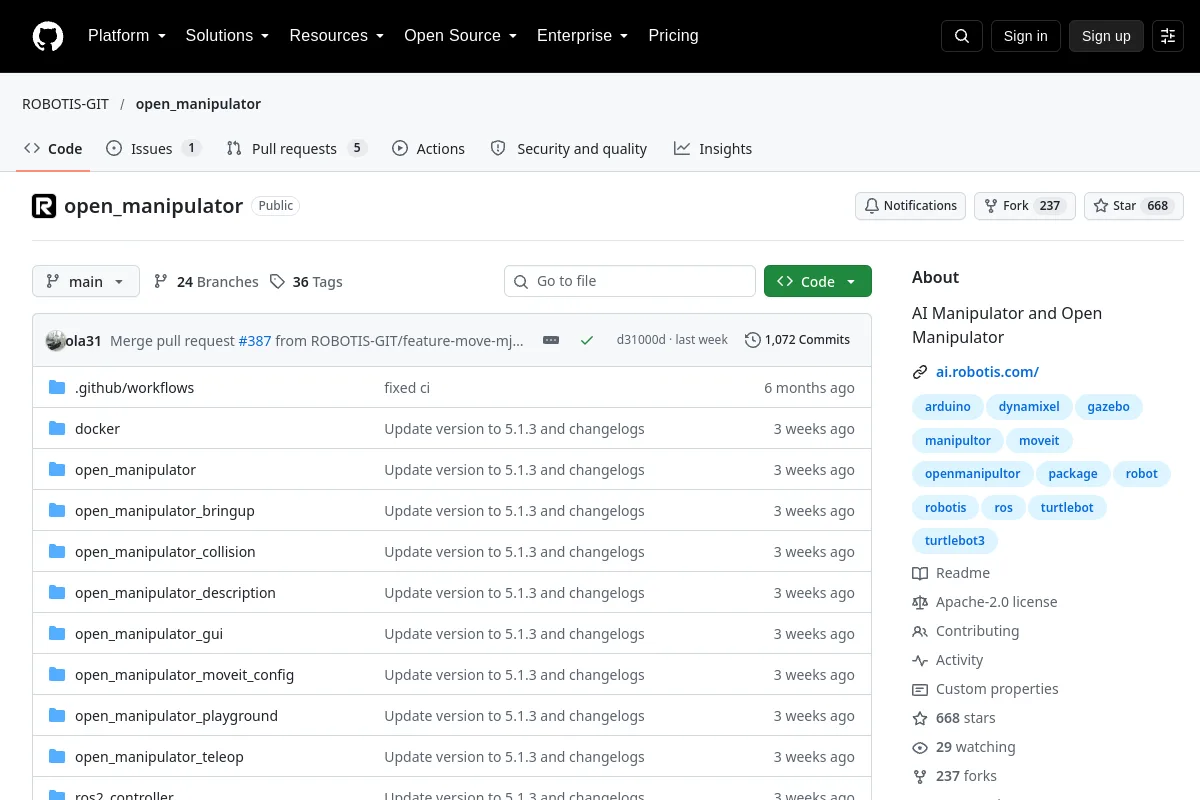The image size is (1200, 800).
Task: Star the repository with Star button
Action: [x=1134, y=206]
